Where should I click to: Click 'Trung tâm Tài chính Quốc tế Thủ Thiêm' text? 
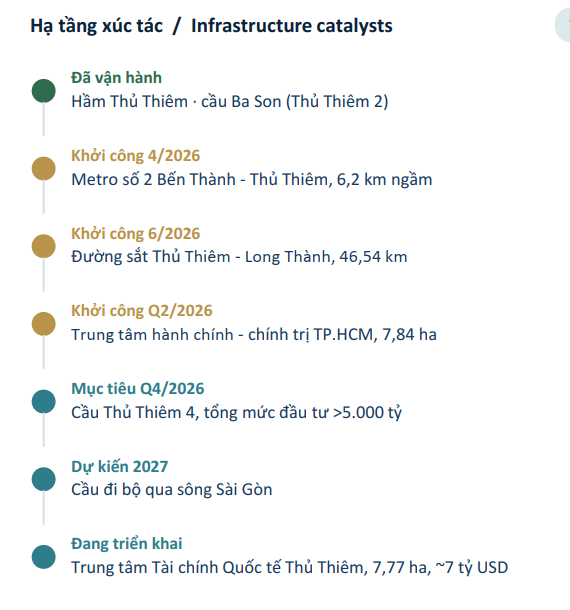(x=218, y=568)
